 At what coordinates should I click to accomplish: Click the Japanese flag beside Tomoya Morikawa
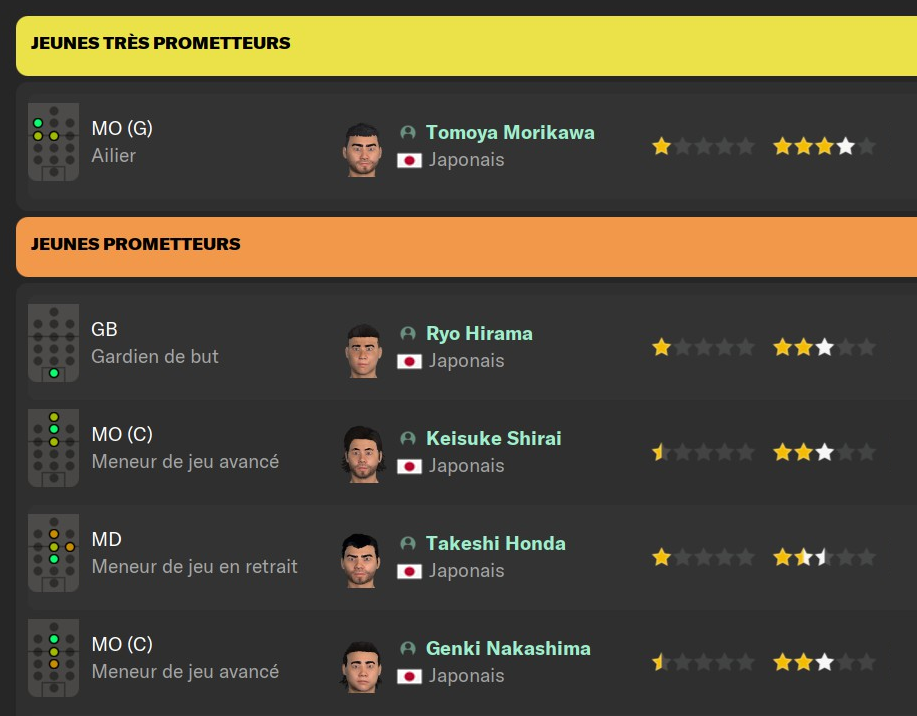409,160
